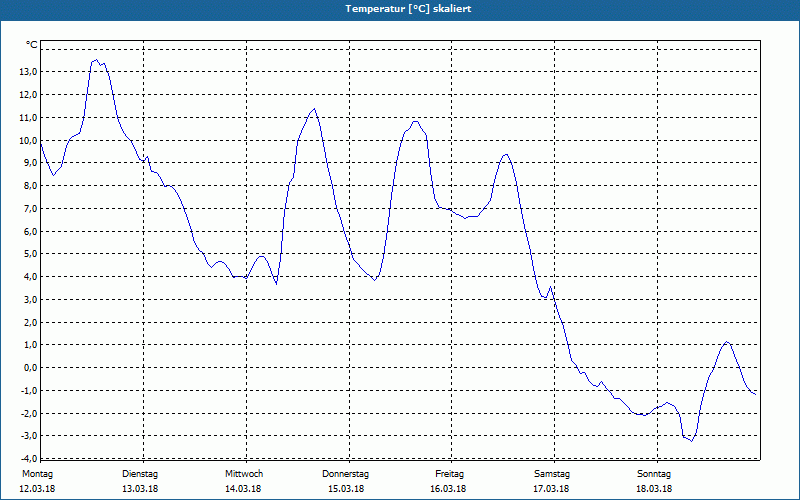Select the -3,0 y-axis value
The image size is (800, 500).
pos(29,436)
